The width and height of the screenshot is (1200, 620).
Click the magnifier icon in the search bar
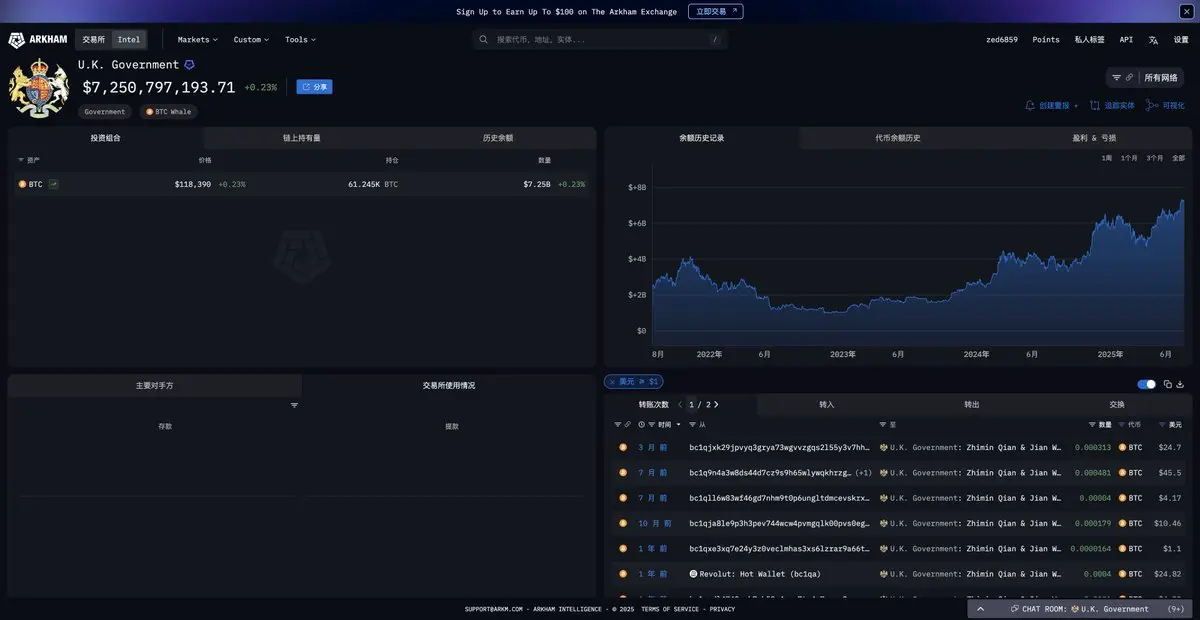pyautogui.click(x=484, y=40)
